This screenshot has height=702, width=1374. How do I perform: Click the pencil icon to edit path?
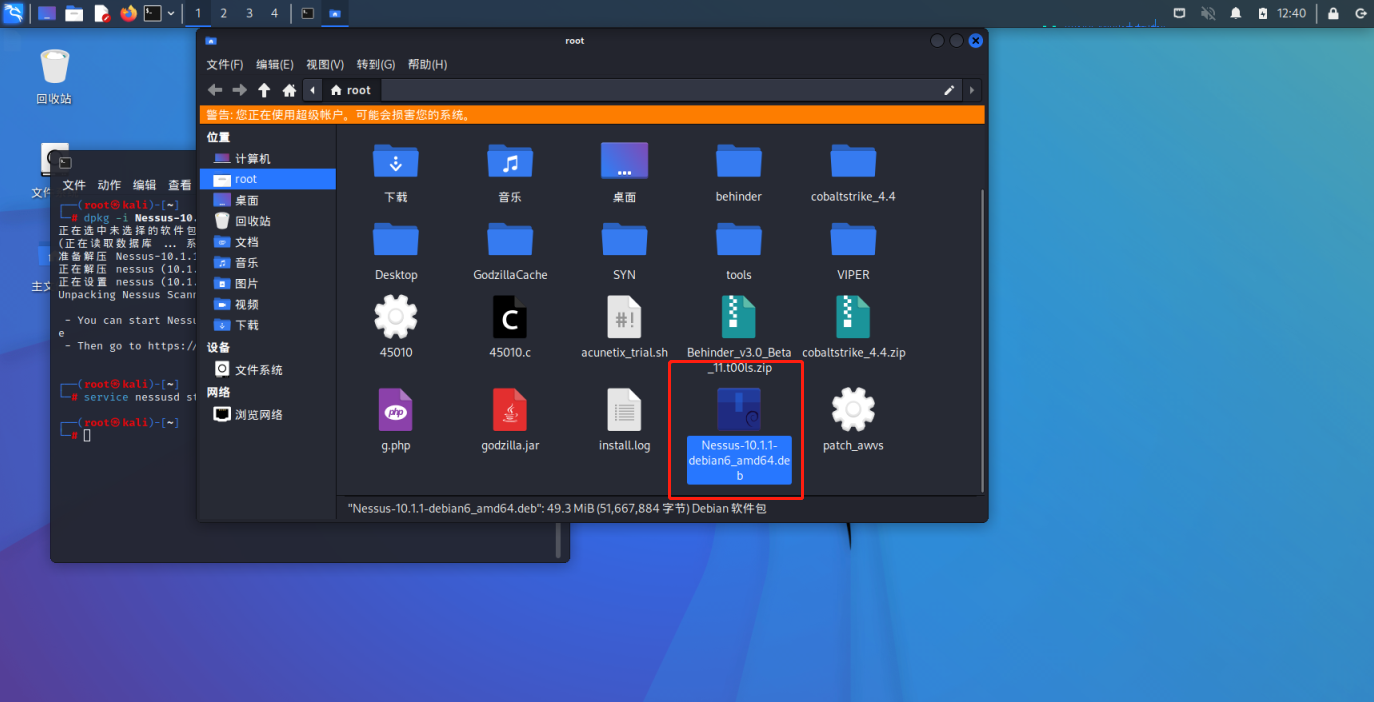click(x=949, y=90)
